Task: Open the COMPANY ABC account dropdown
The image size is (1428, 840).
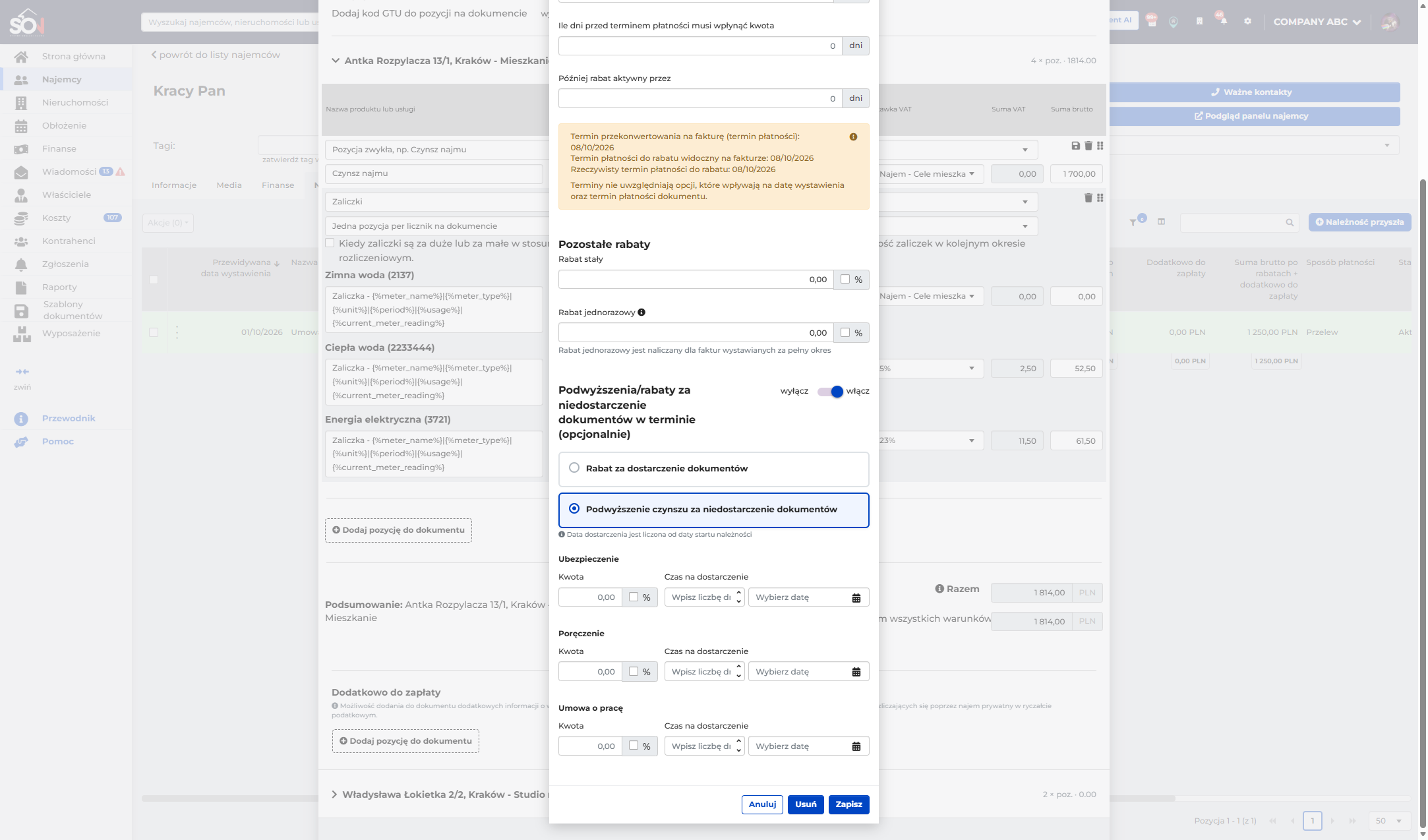Action: click(1317, 22)
